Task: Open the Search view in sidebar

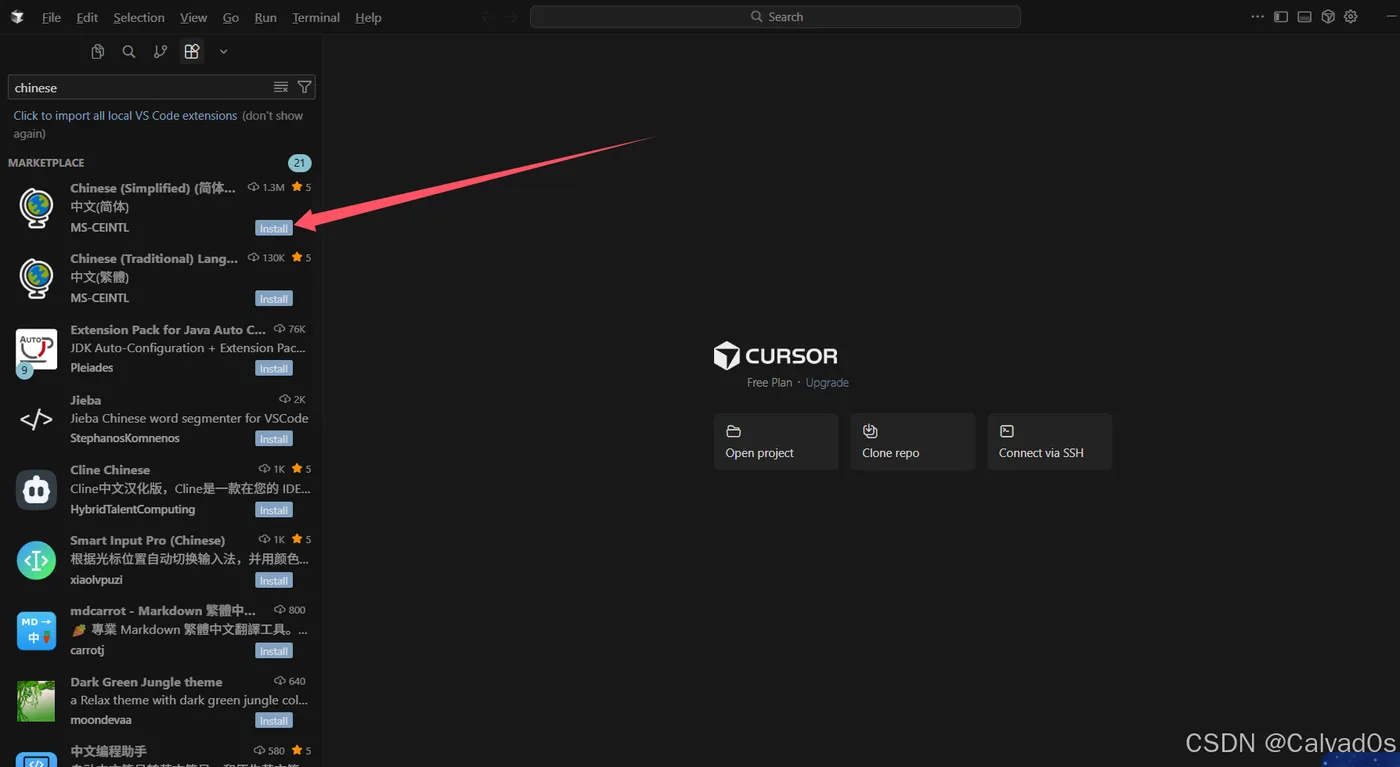Action: tap(129, 52)
